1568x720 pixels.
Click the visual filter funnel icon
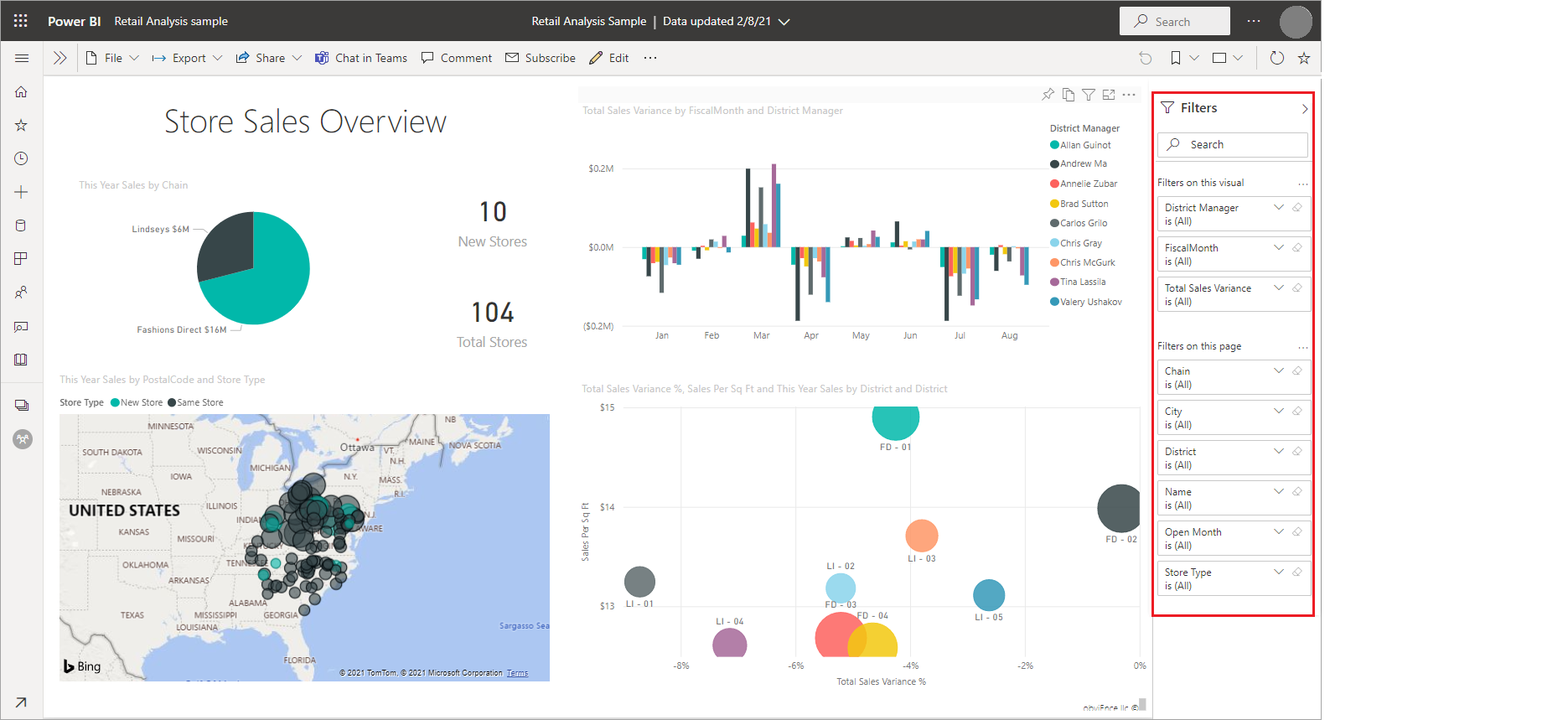[x=1089, y=95]
